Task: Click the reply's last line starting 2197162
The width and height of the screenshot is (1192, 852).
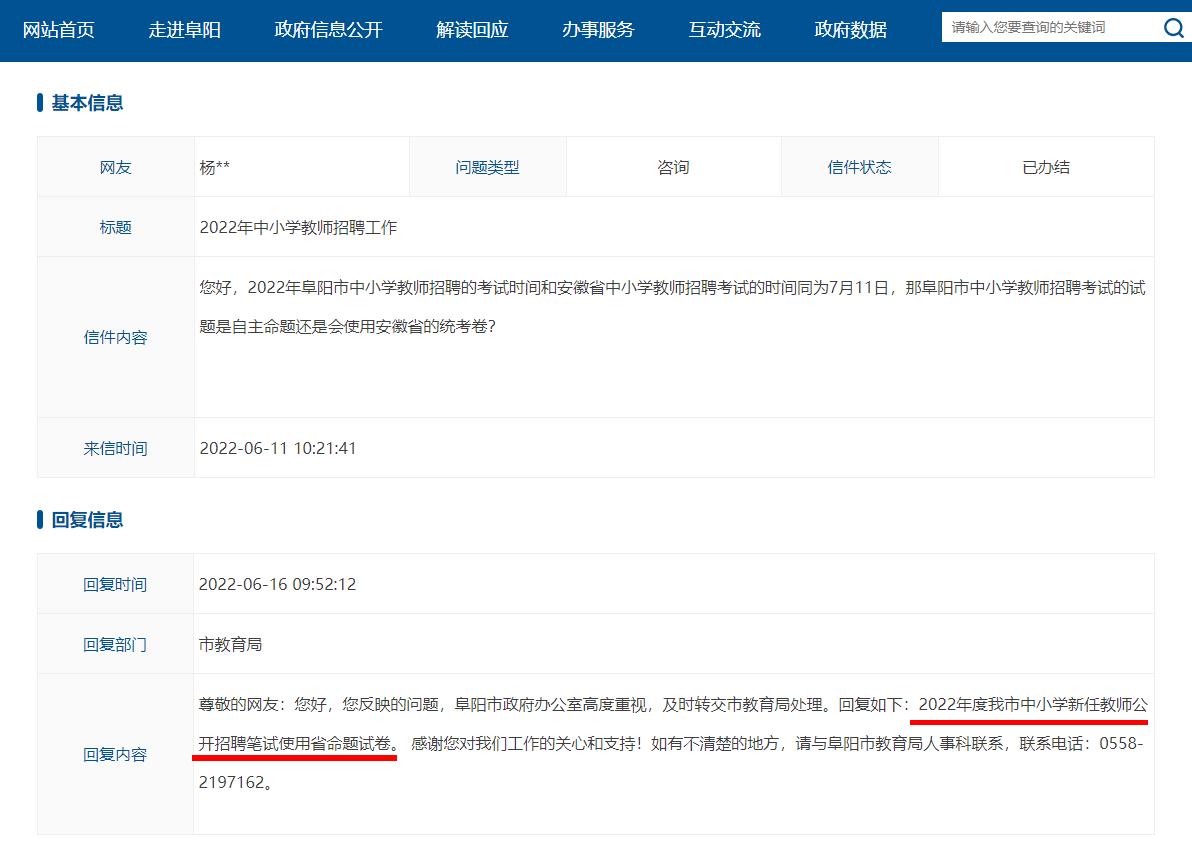Action: click(236, 782)
